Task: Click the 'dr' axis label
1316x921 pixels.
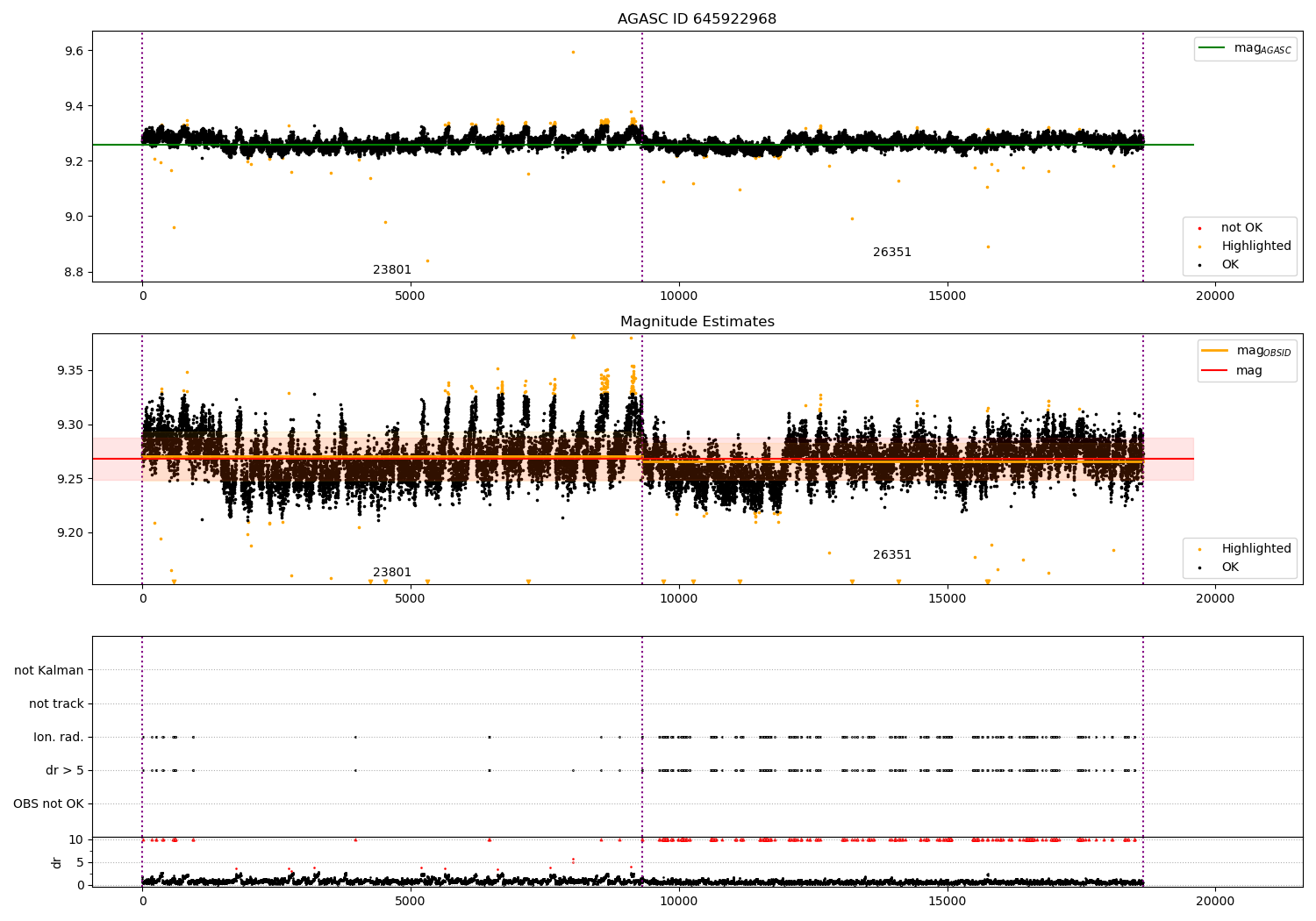Action: pos(57,862)
